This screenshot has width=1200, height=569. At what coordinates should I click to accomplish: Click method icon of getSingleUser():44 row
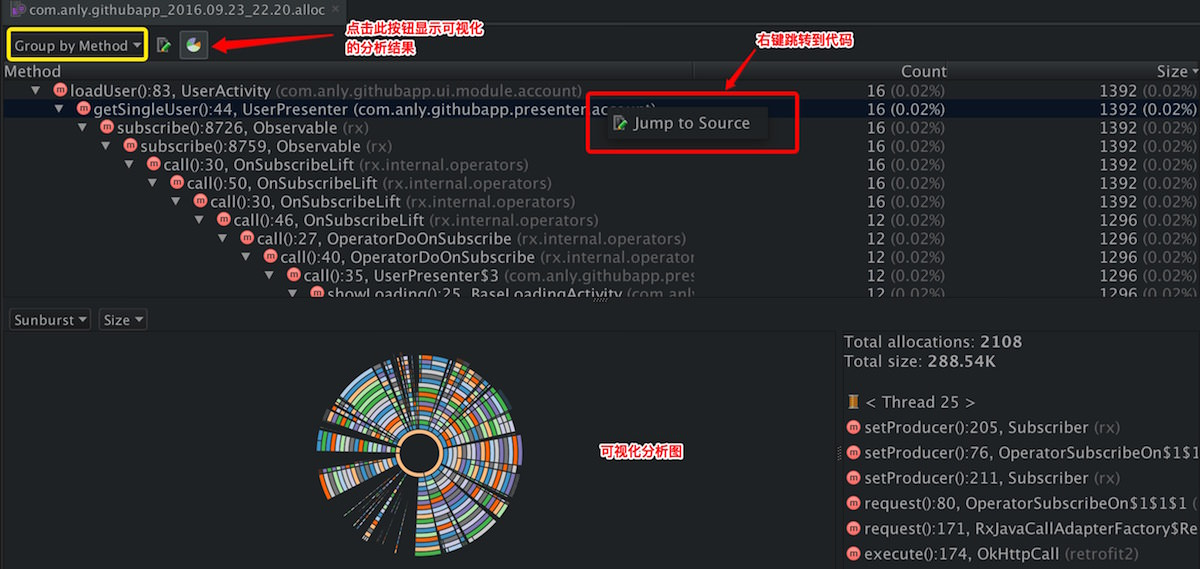click(84, 109)
